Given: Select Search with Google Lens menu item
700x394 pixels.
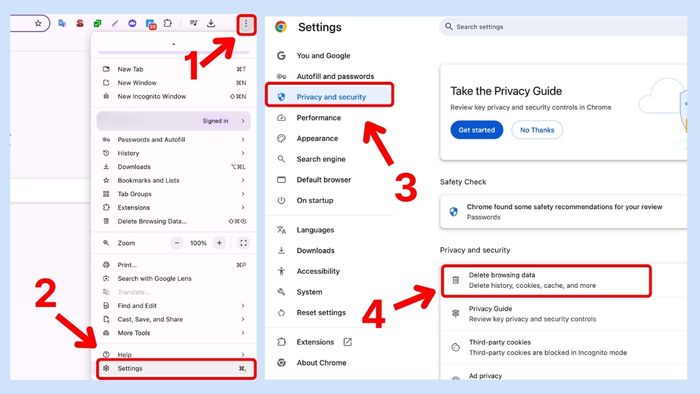Looking at the screenshot, I should click(174, 278).
